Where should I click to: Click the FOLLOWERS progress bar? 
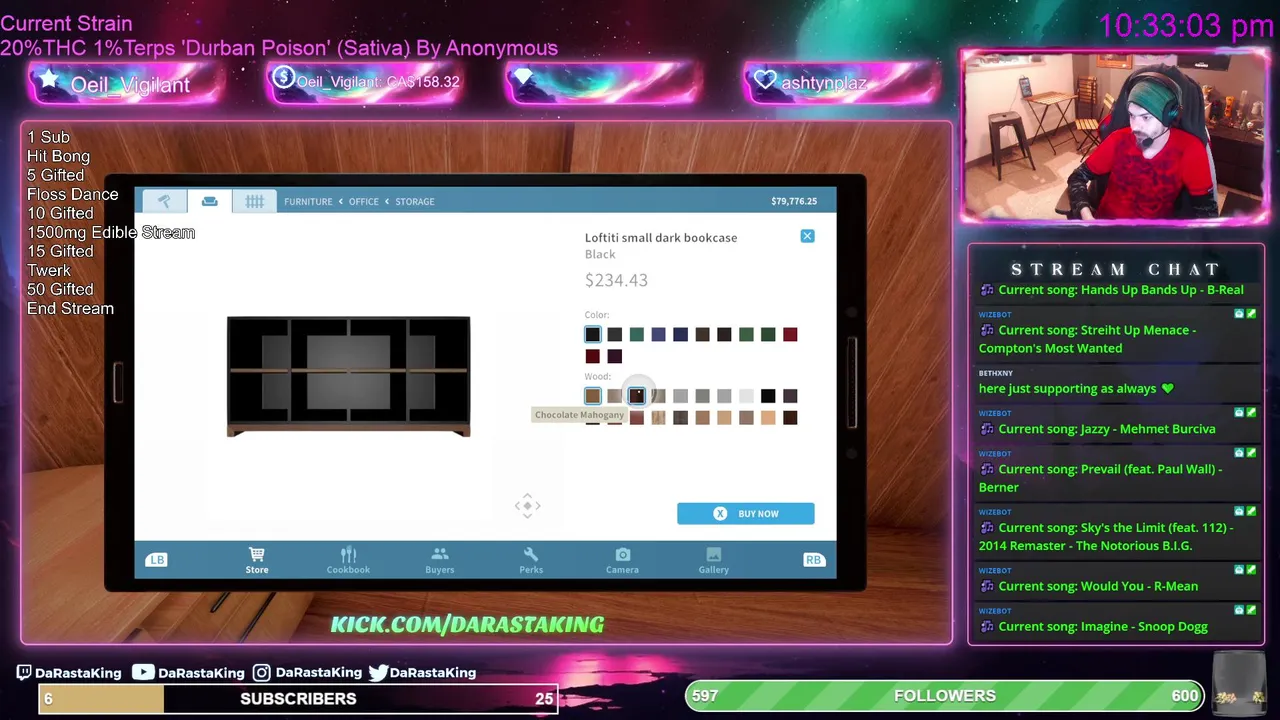(x=945, y=696)
